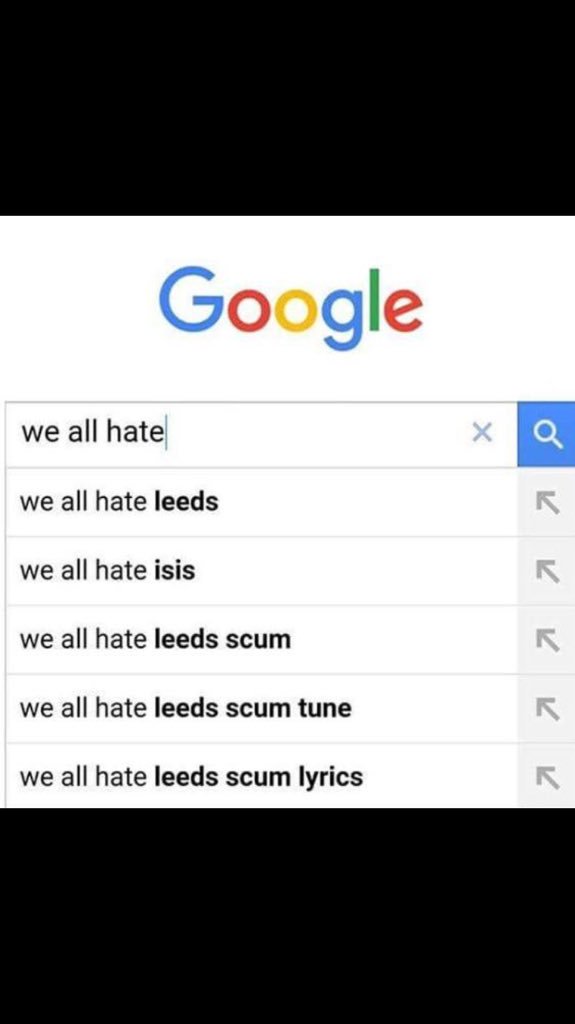Clear the search text with the X icon
575x1024 pixels.
(482, 432)
